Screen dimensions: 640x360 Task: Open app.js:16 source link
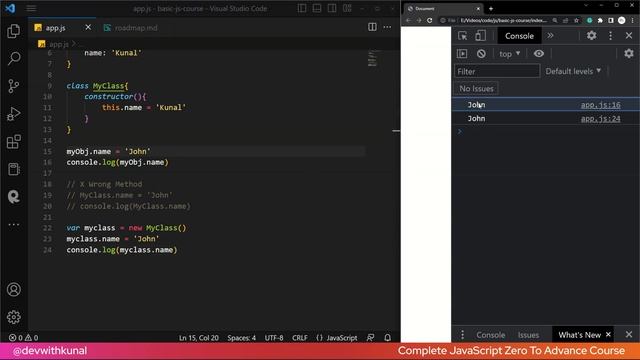coord(600,105)
